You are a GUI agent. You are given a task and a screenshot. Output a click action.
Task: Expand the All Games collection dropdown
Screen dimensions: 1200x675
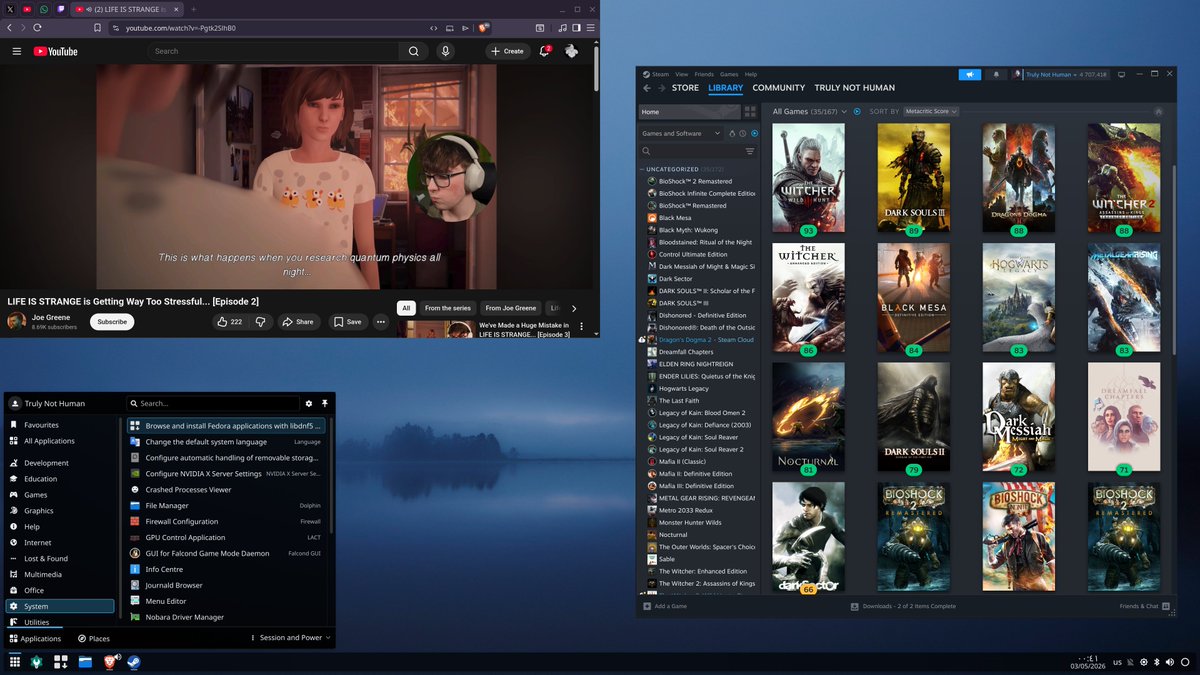click(844, 112)
